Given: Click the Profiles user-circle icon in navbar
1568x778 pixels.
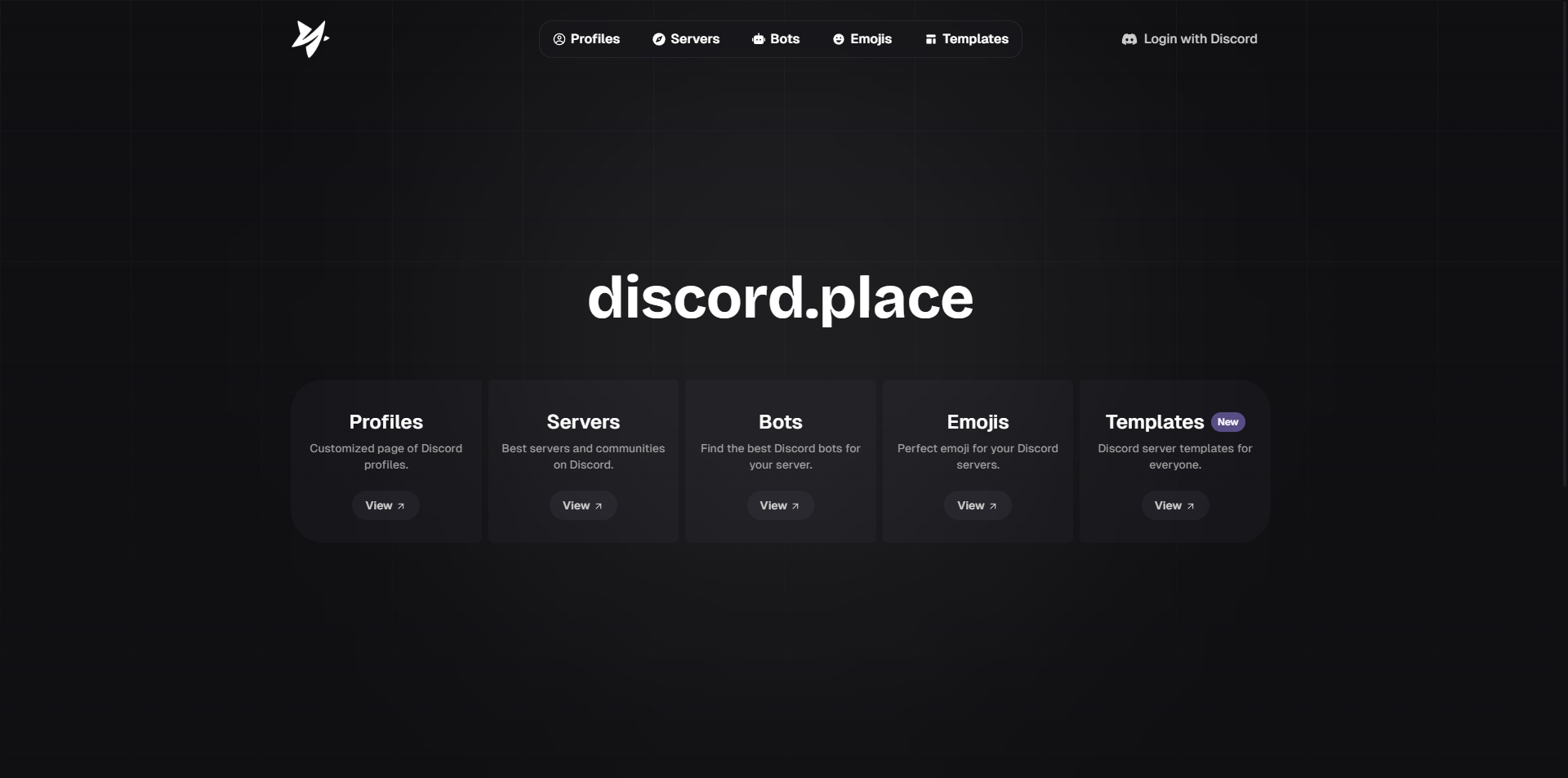Looking at the screenshot, I should point(559,39).
